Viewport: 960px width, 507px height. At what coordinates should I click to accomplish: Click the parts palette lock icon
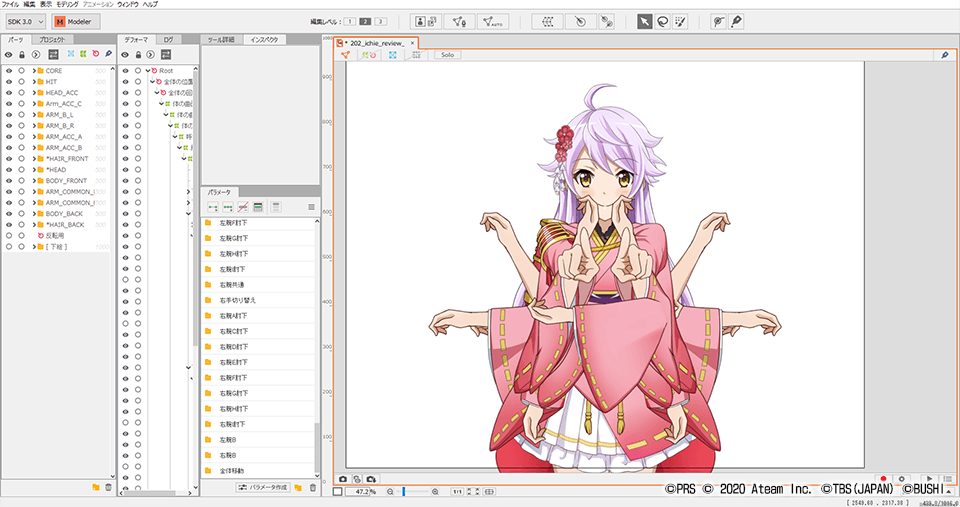(x=22, y=54)
